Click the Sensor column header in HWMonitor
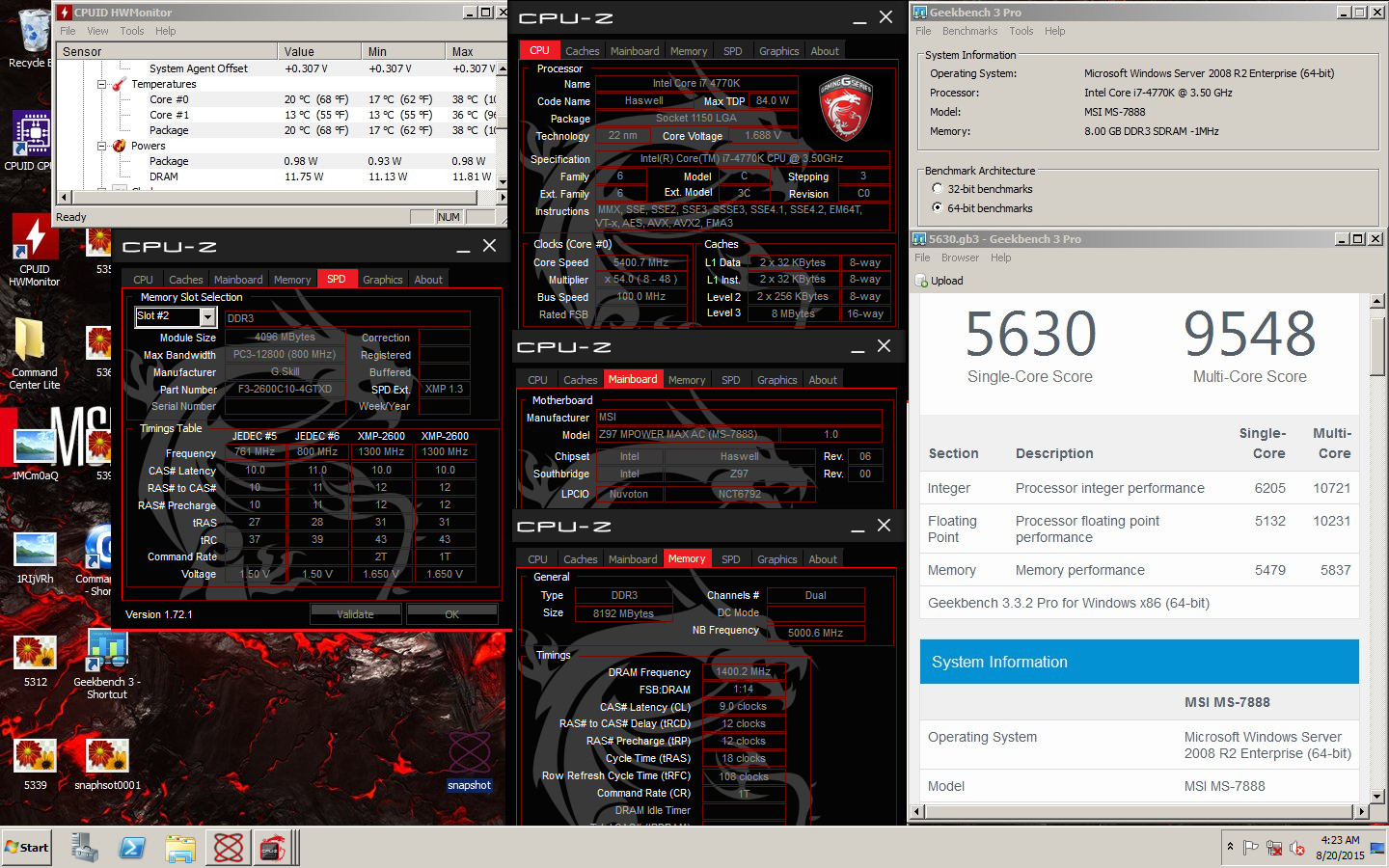 tap(167, 51)
